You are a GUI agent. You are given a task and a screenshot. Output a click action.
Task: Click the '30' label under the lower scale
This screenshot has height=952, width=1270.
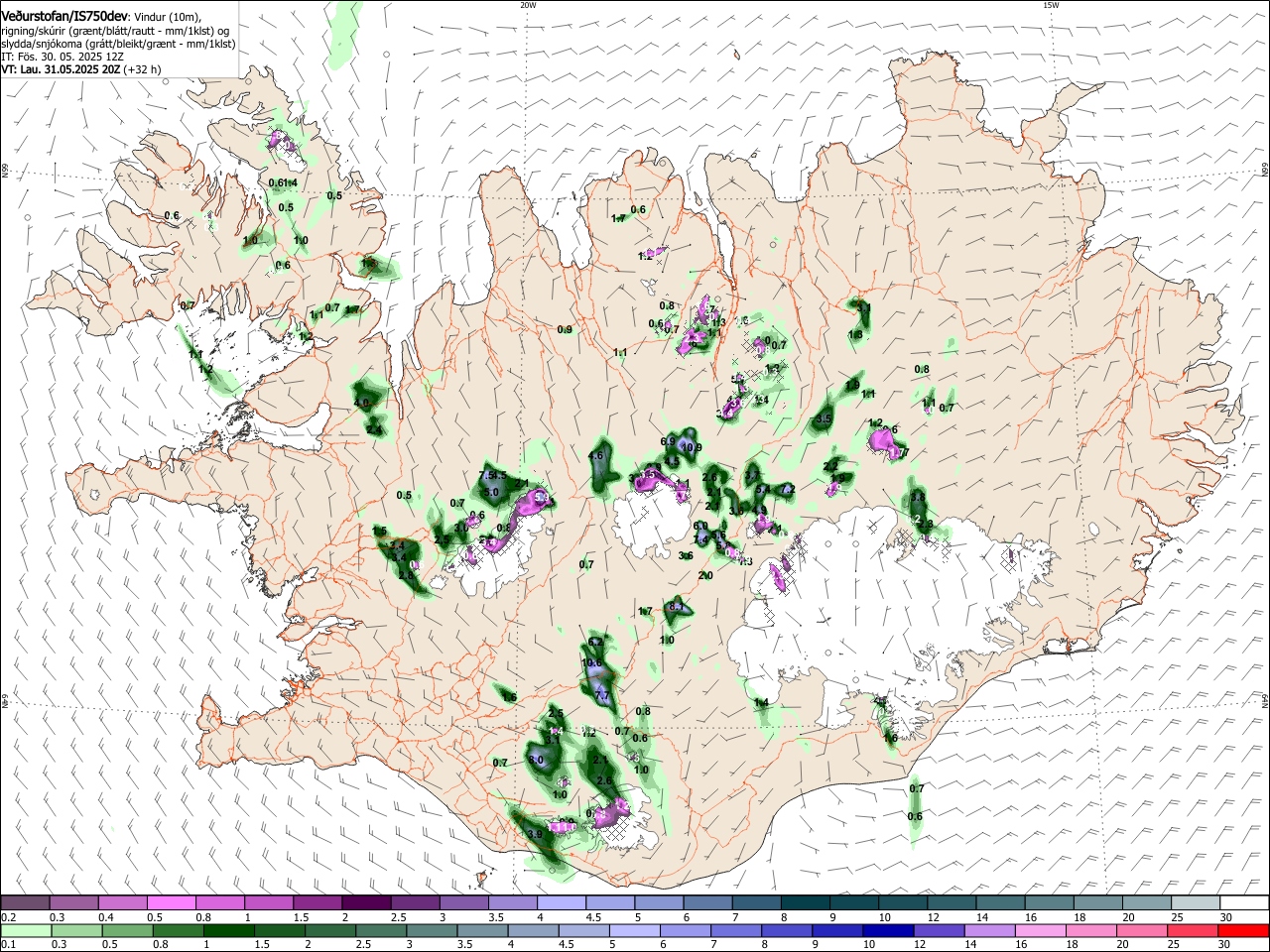click(1223, 945)
